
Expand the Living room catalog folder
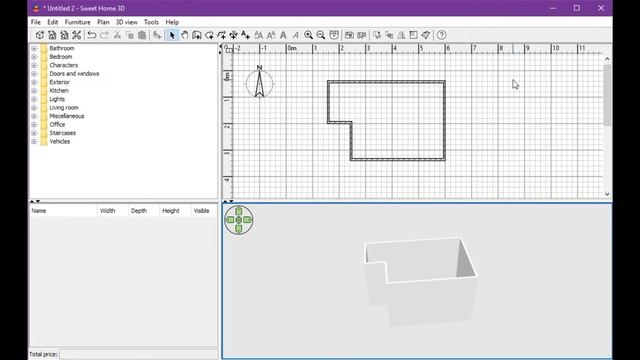pos(34,108)
